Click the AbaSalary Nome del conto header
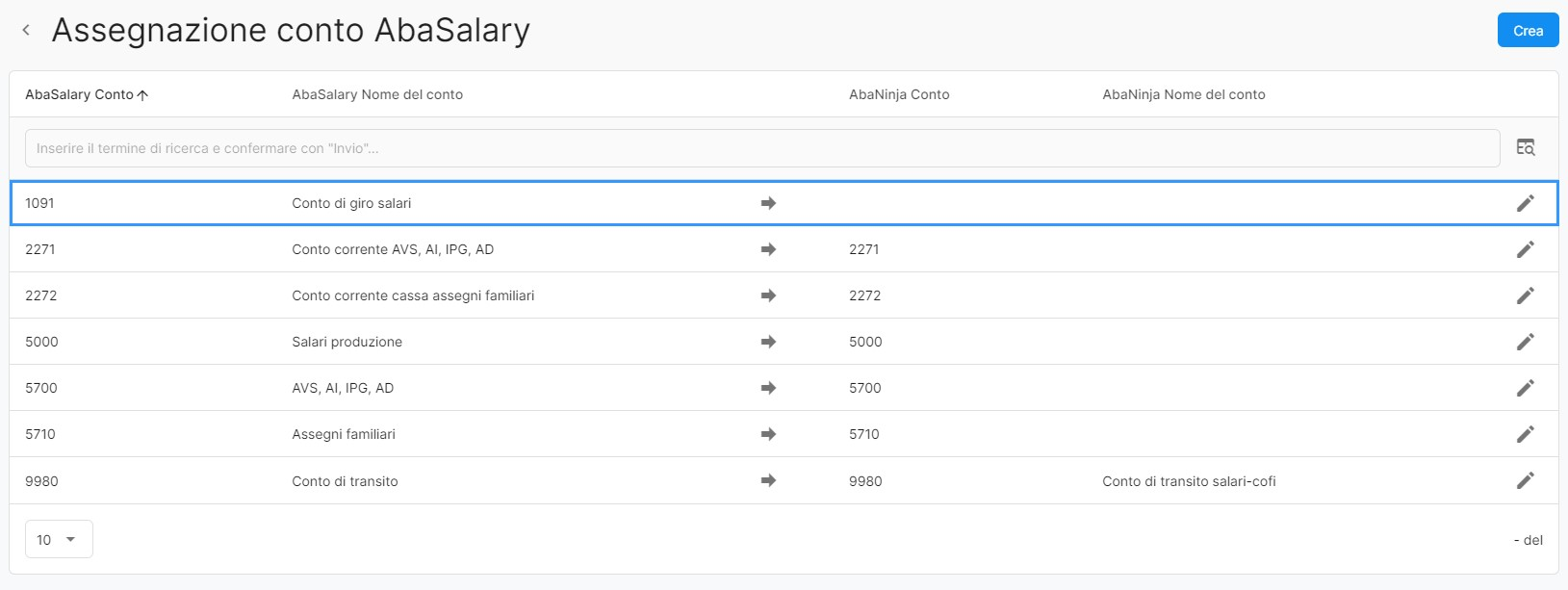Screen dimensions: 1568x590 coord(377,94)
